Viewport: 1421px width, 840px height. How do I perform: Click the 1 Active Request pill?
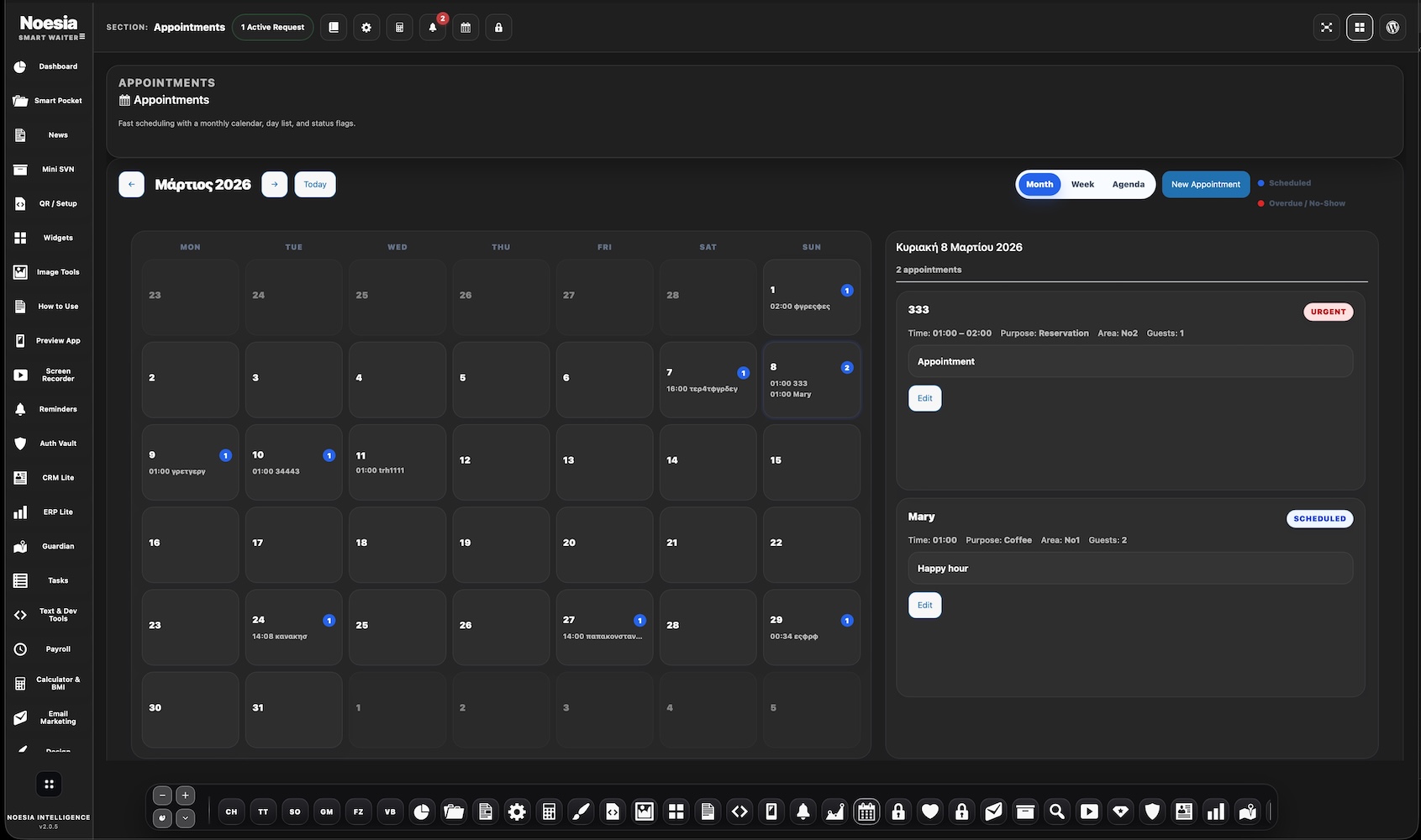coord(273,28)
